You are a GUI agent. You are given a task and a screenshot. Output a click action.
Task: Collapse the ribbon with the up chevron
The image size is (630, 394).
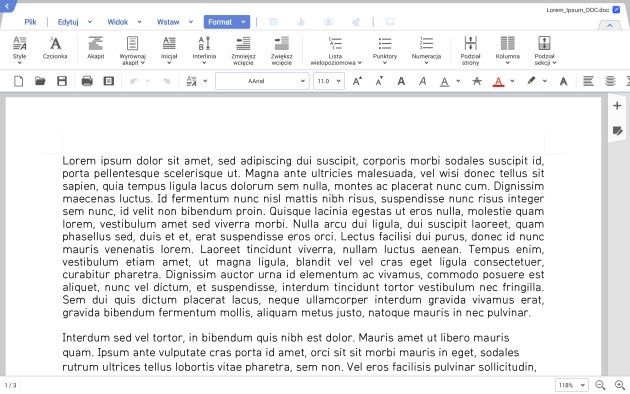[x=610, y=26]
